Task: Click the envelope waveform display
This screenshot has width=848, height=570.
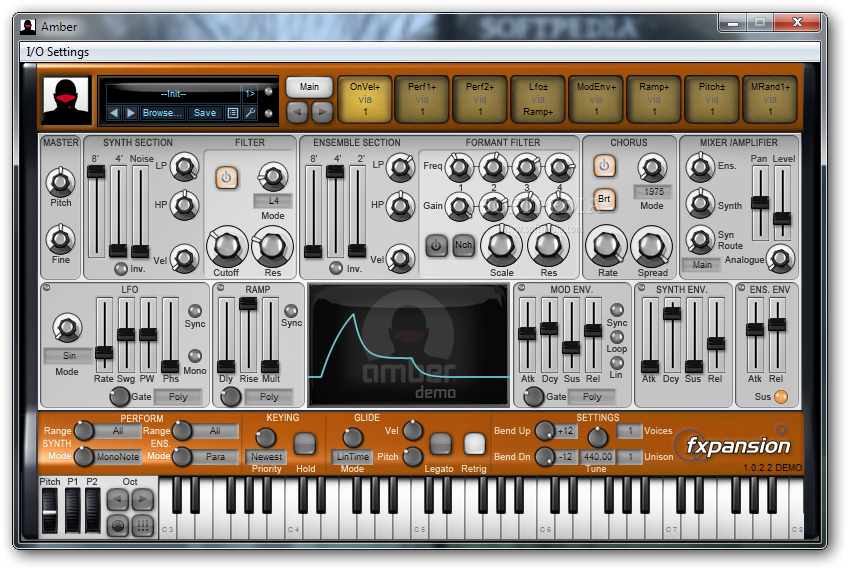Action: pos(409,346)
